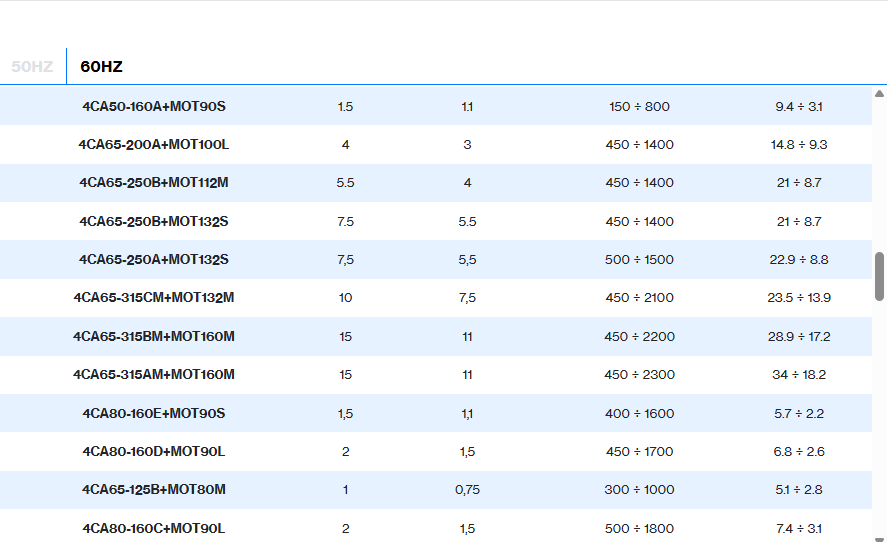
Task: Select model 4CA50-160A+MOT90S
Action: 154,107
